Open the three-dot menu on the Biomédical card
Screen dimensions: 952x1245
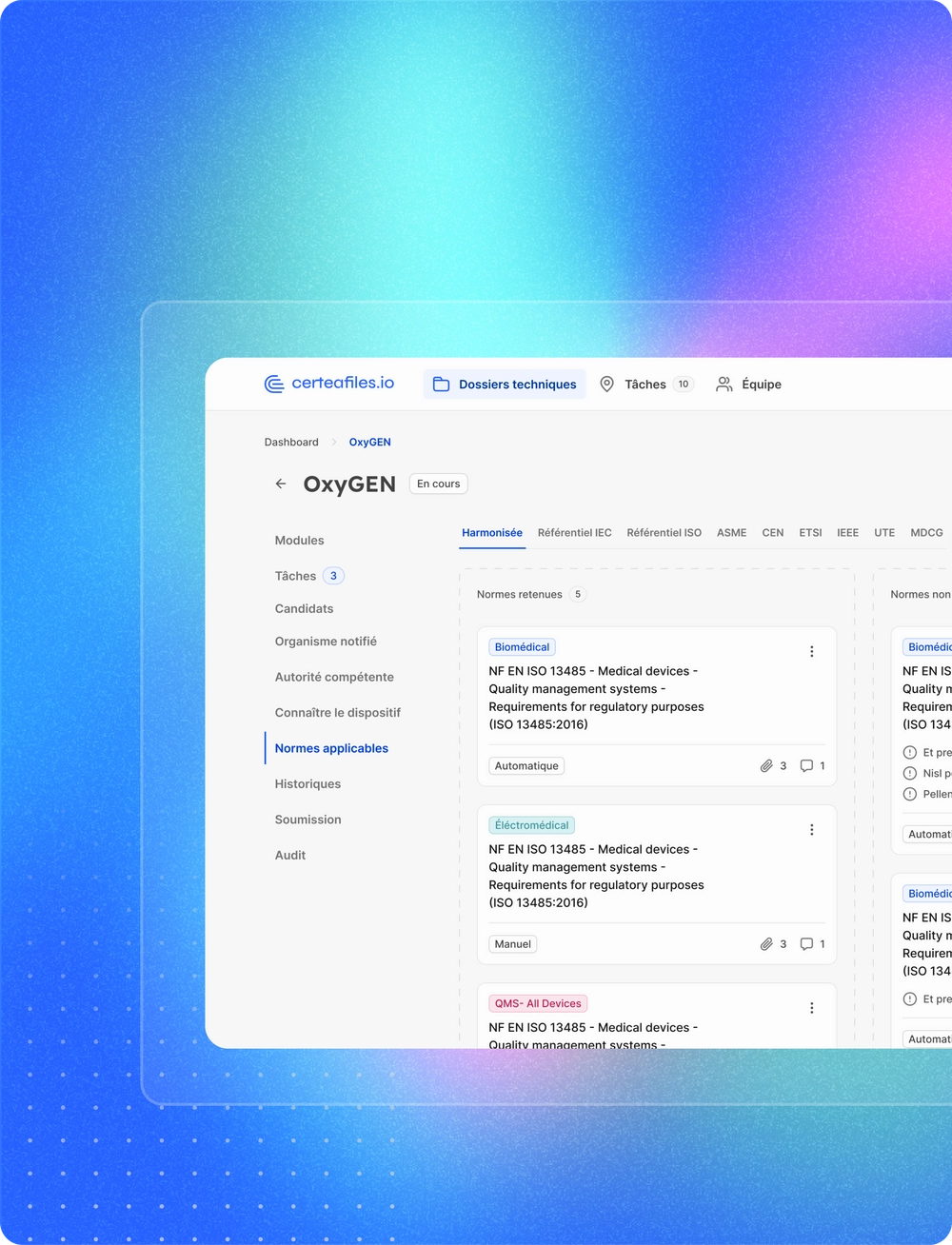pos(811,652)
